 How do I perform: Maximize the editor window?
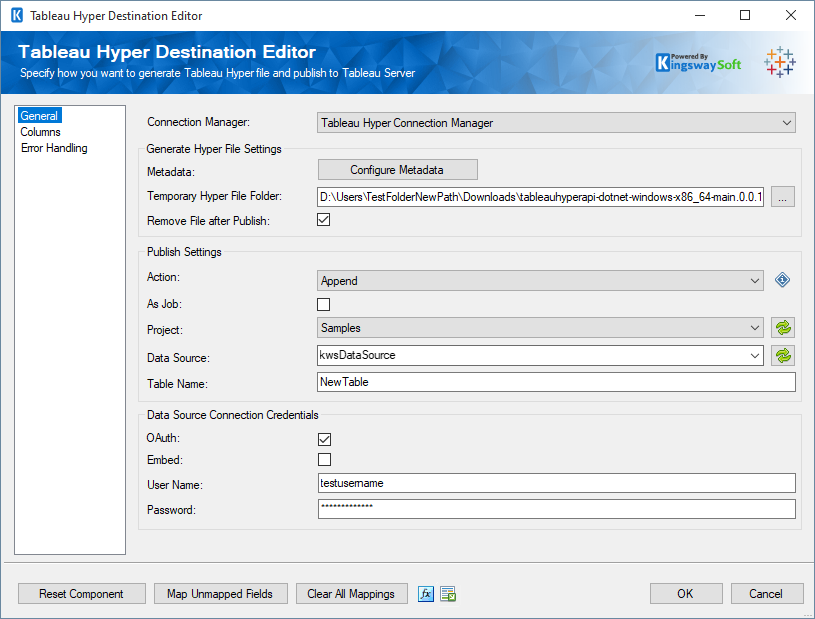pos(745,15)
